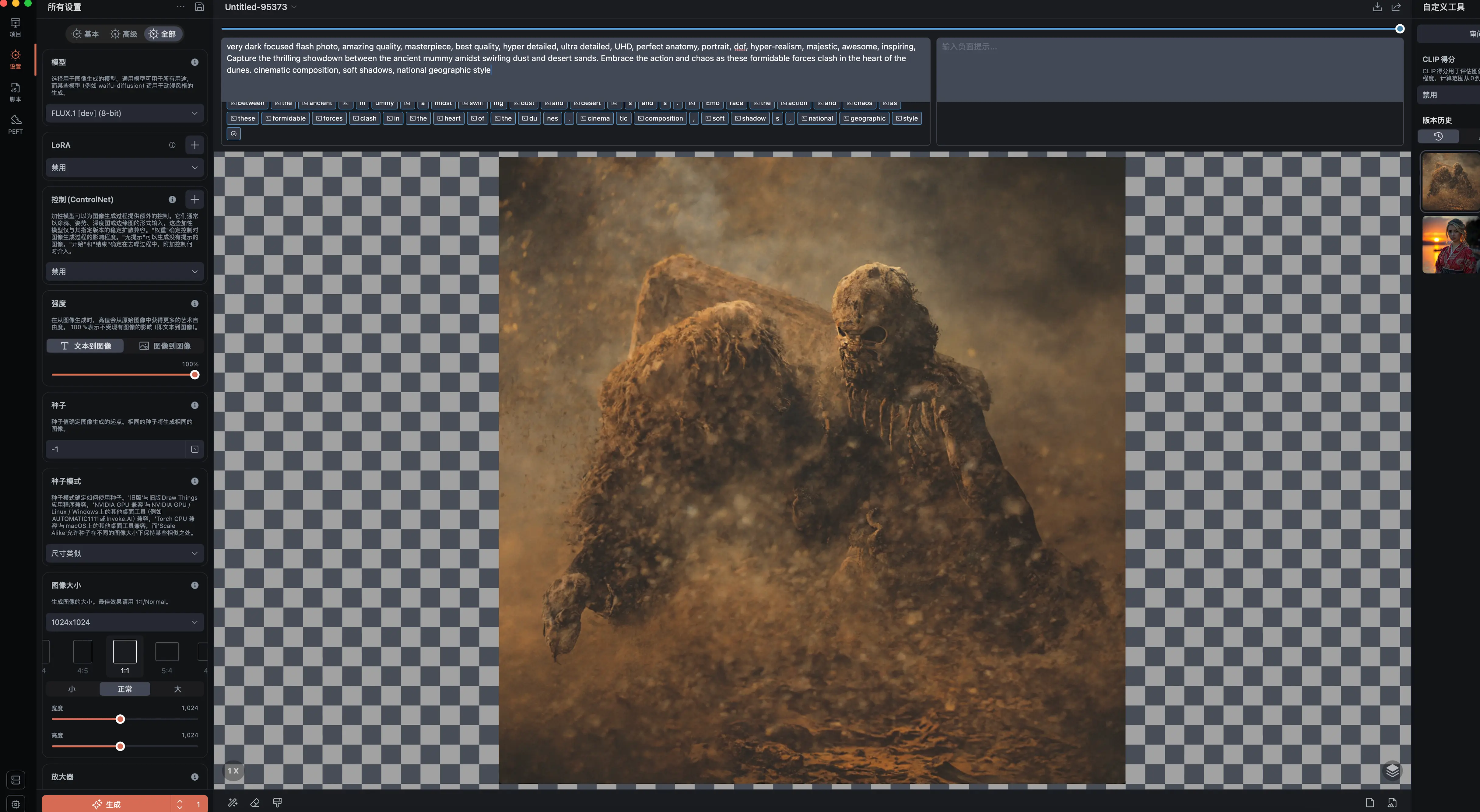The height and width of the screenshot is (812, 1480).
Task: Click the info icon next to 模型
Action: pos(195,62)
